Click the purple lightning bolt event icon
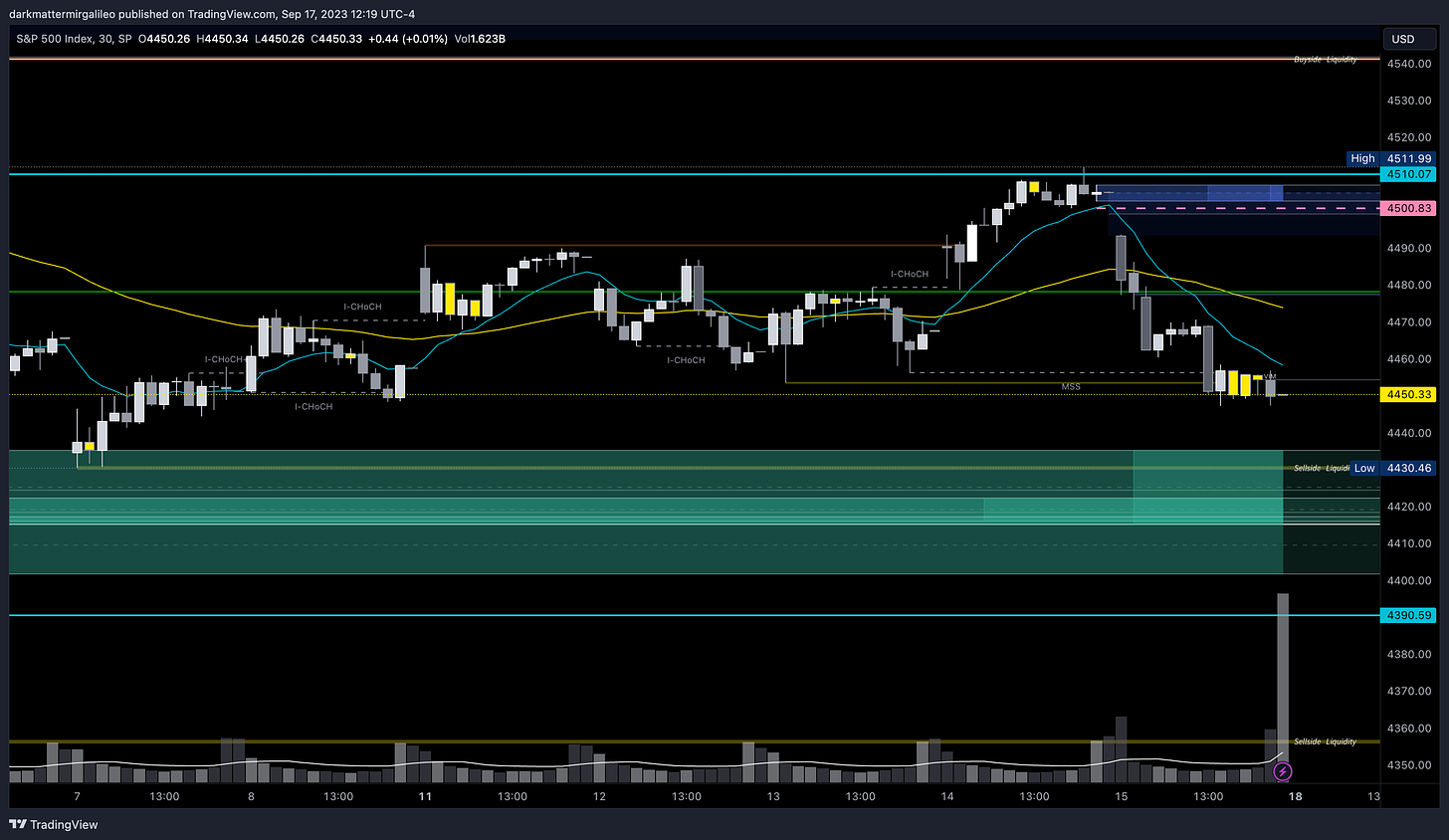 [1283, 771]
